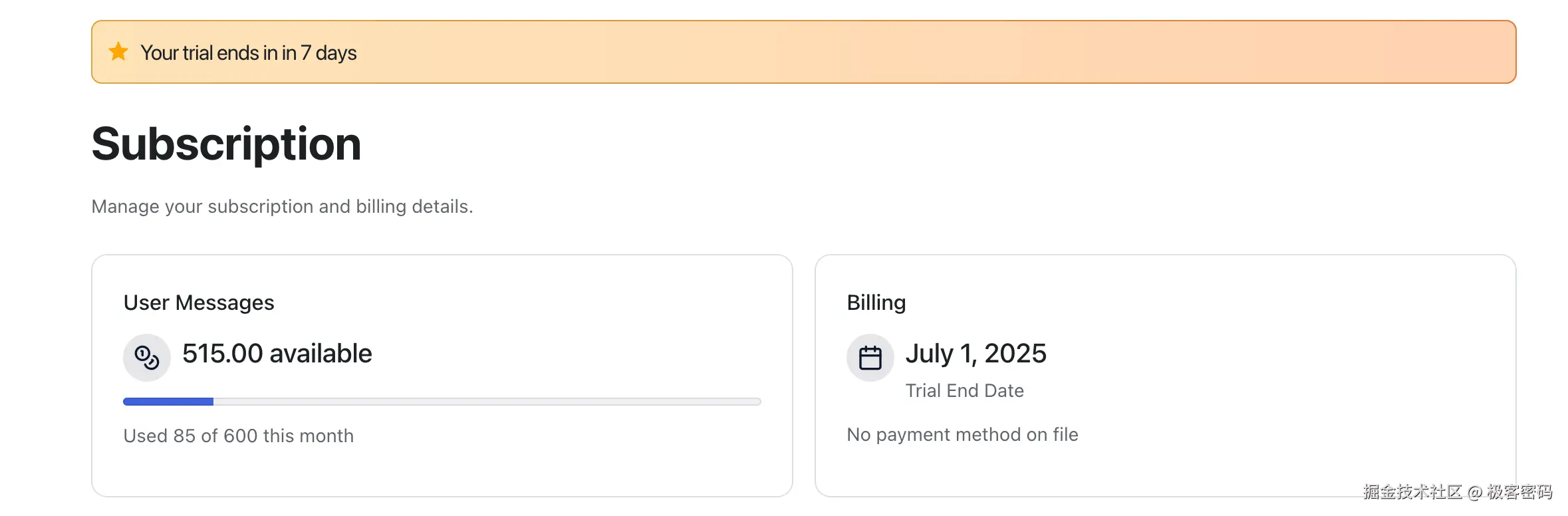Screen dimensions: 1568x516
Task: Click the orange star icon in banner
Action: point(118,51)
